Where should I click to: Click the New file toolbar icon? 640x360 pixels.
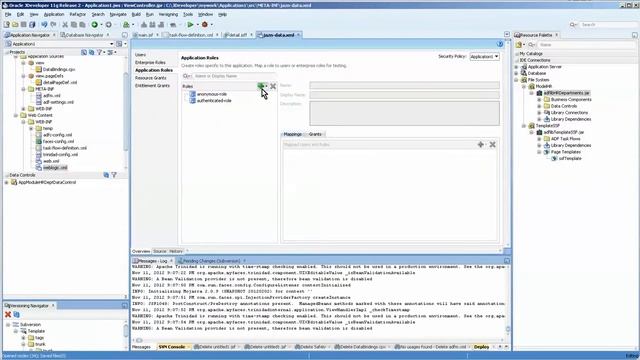[x=7, y=25]
